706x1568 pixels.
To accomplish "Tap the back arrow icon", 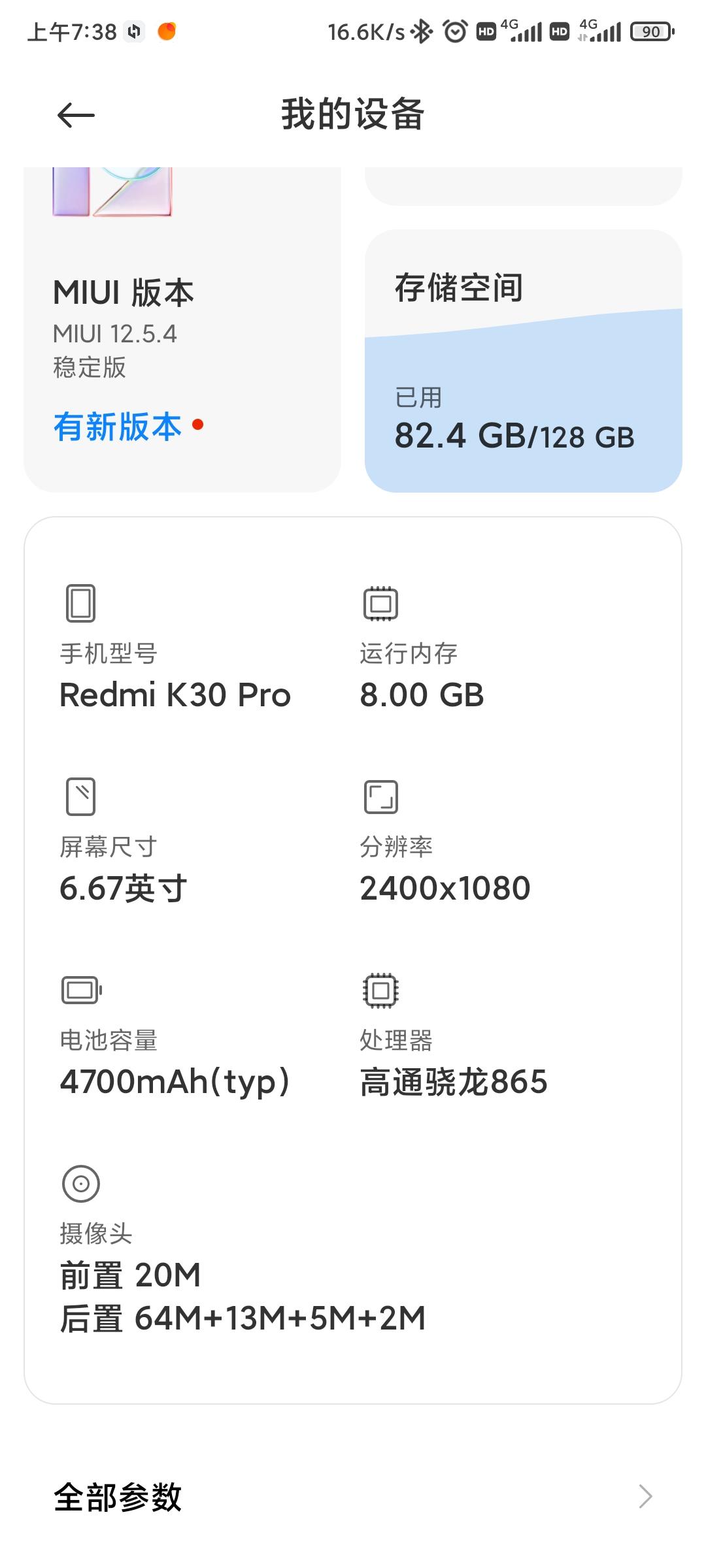I will (76, 116).
